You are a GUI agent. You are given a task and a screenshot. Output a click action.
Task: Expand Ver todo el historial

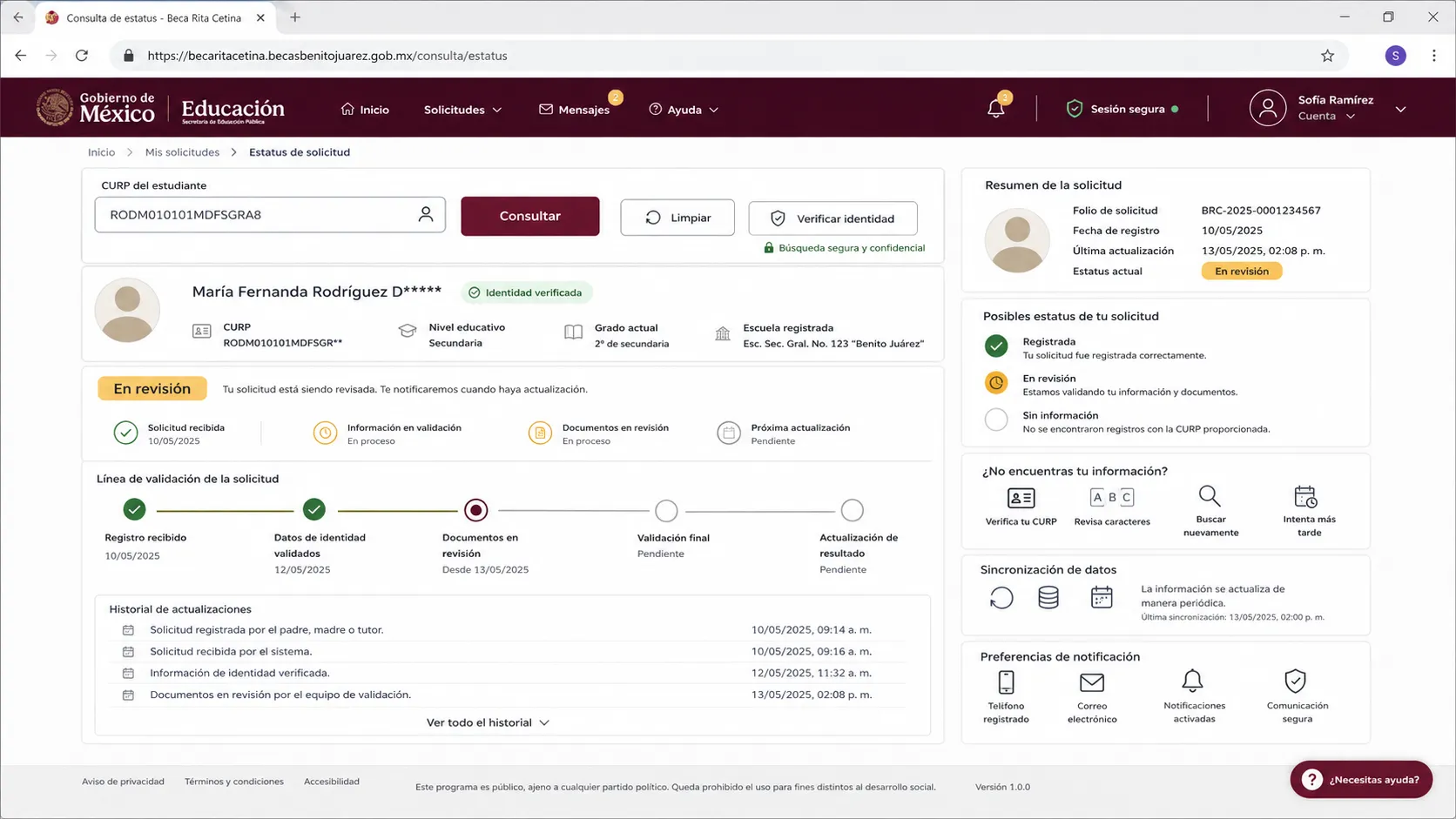pyautogui.click(x=488, y=722)
